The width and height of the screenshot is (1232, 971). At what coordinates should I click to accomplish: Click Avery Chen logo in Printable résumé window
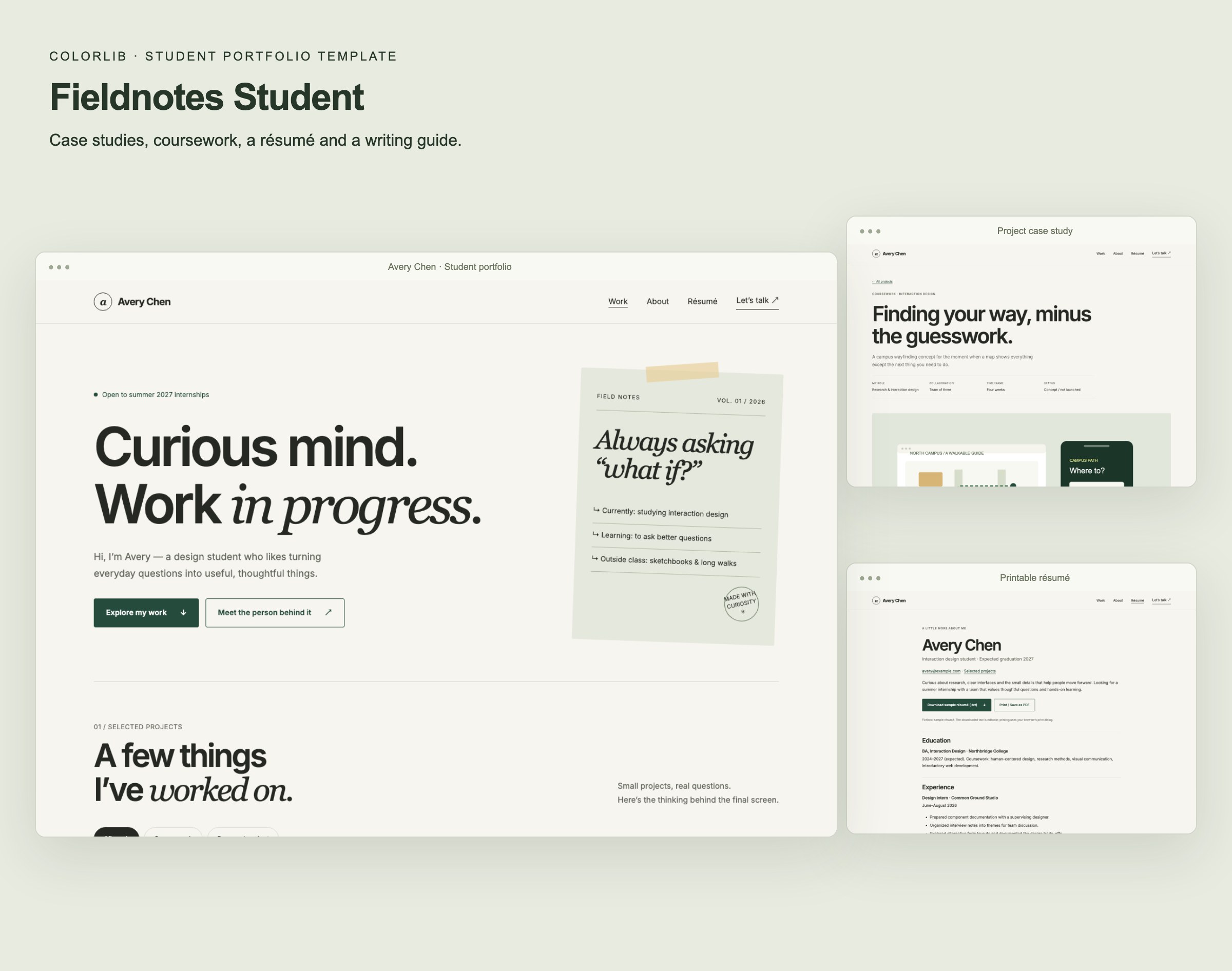pos(889,600)
